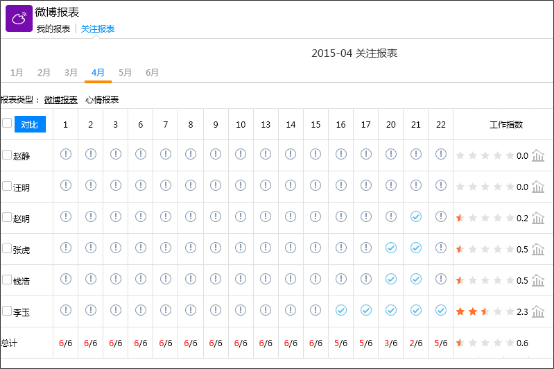Check the box for 赵静

(x=7, y=155)
